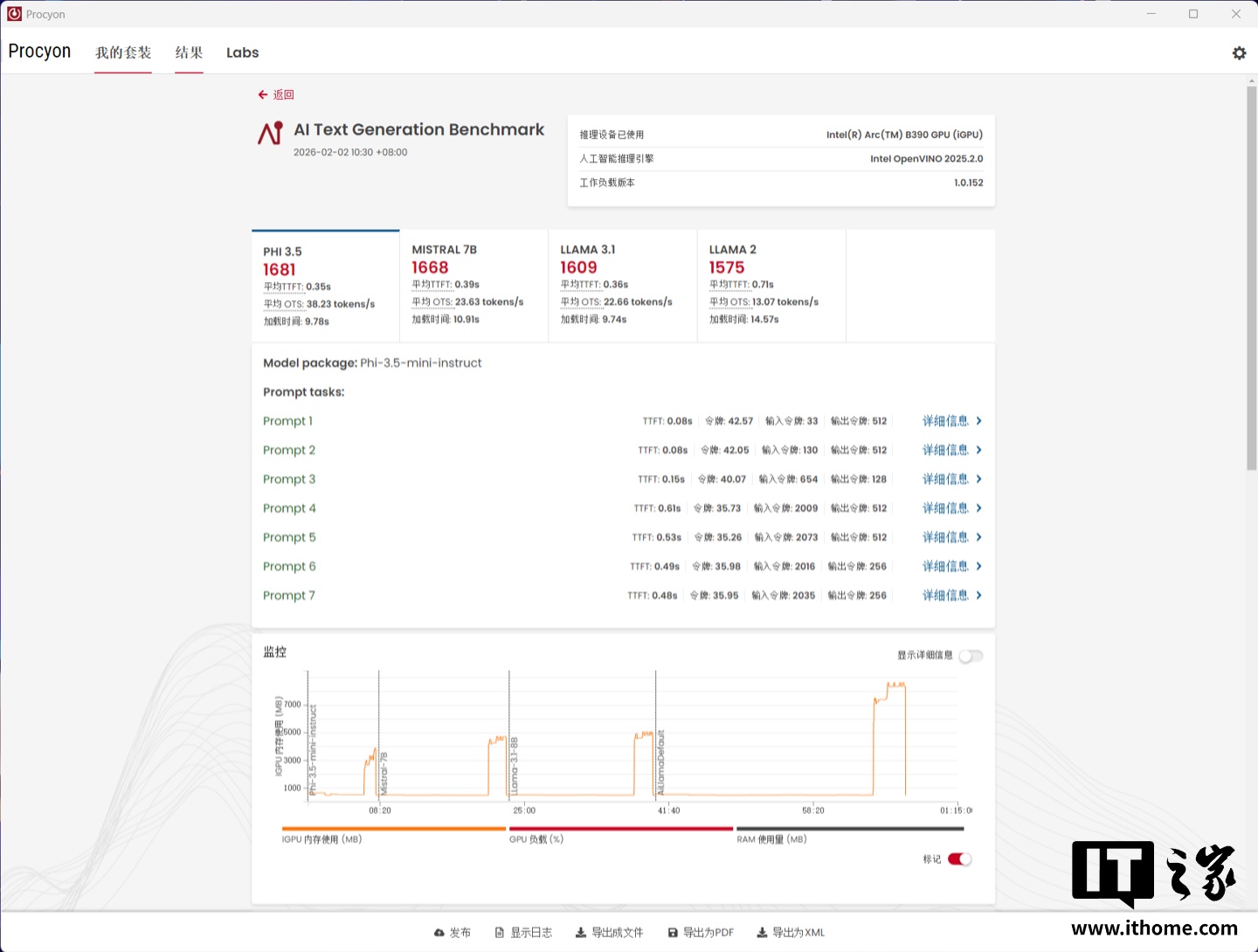Viewport: 1258px width, 952px height.
Task: Select the MISTRAL 7B score card
Action: (473, 285)
